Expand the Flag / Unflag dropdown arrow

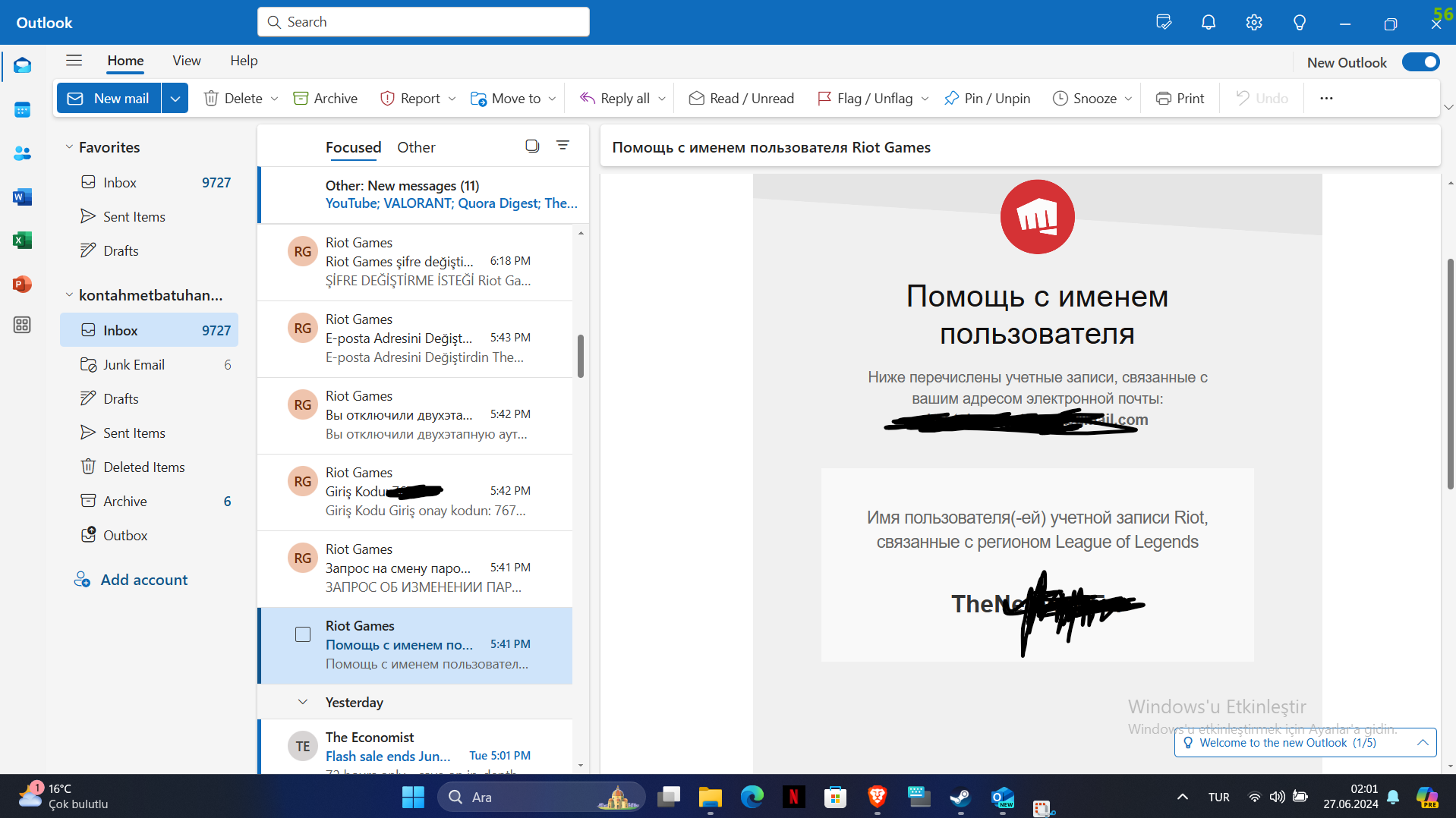click(925, 99)
